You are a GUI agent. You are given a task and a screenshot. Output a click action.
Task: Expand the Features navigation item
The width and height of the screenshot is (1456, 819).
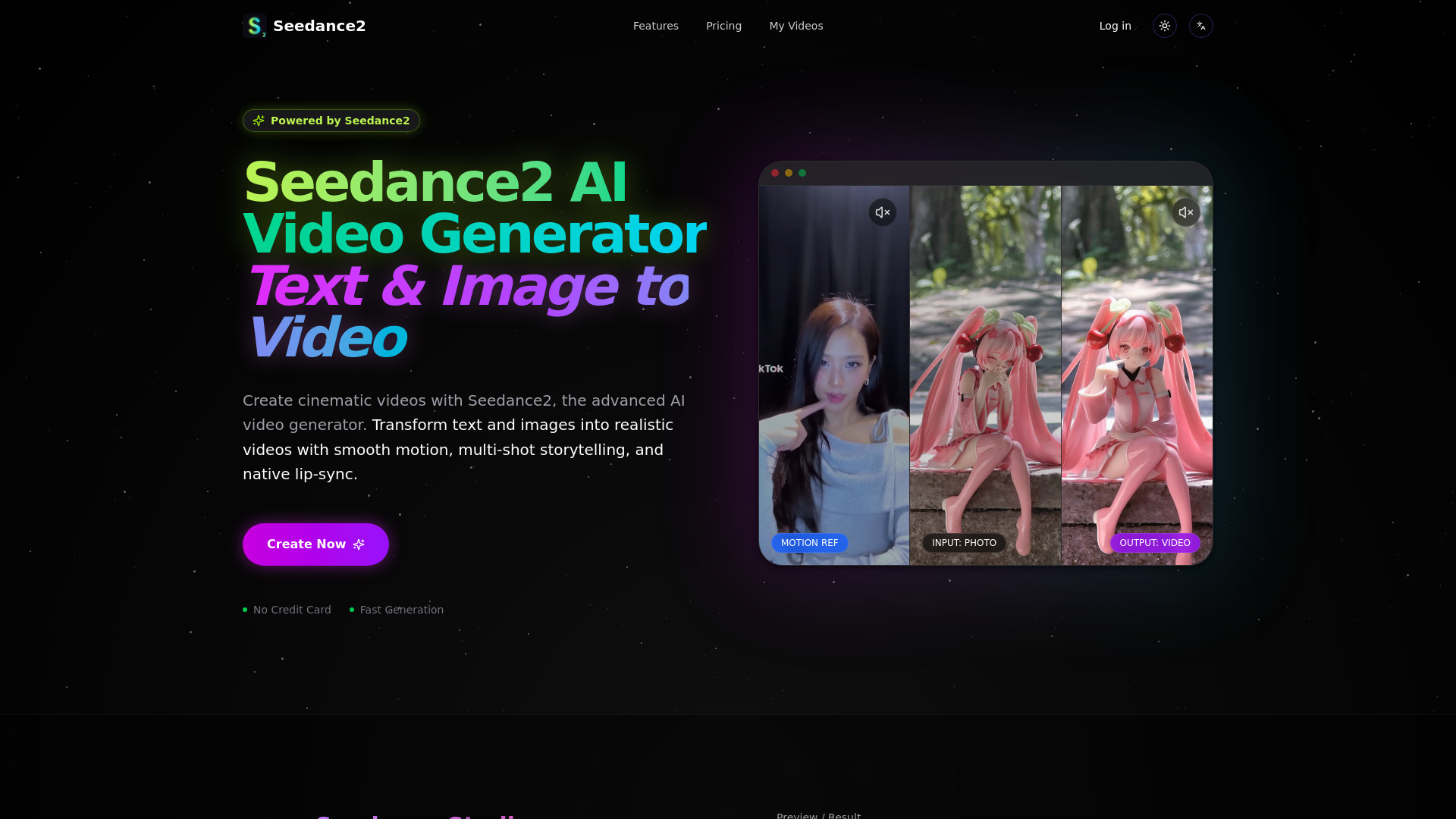click(655, 25)
